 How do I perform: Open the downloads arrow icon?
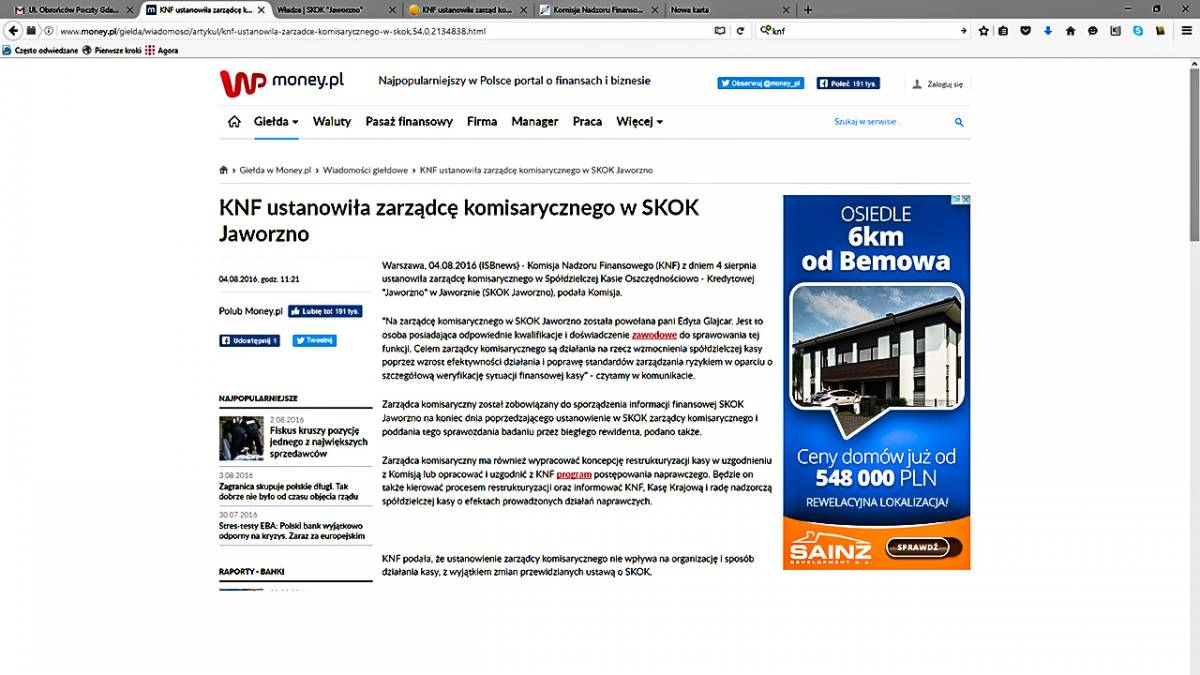click(1048, 31)
